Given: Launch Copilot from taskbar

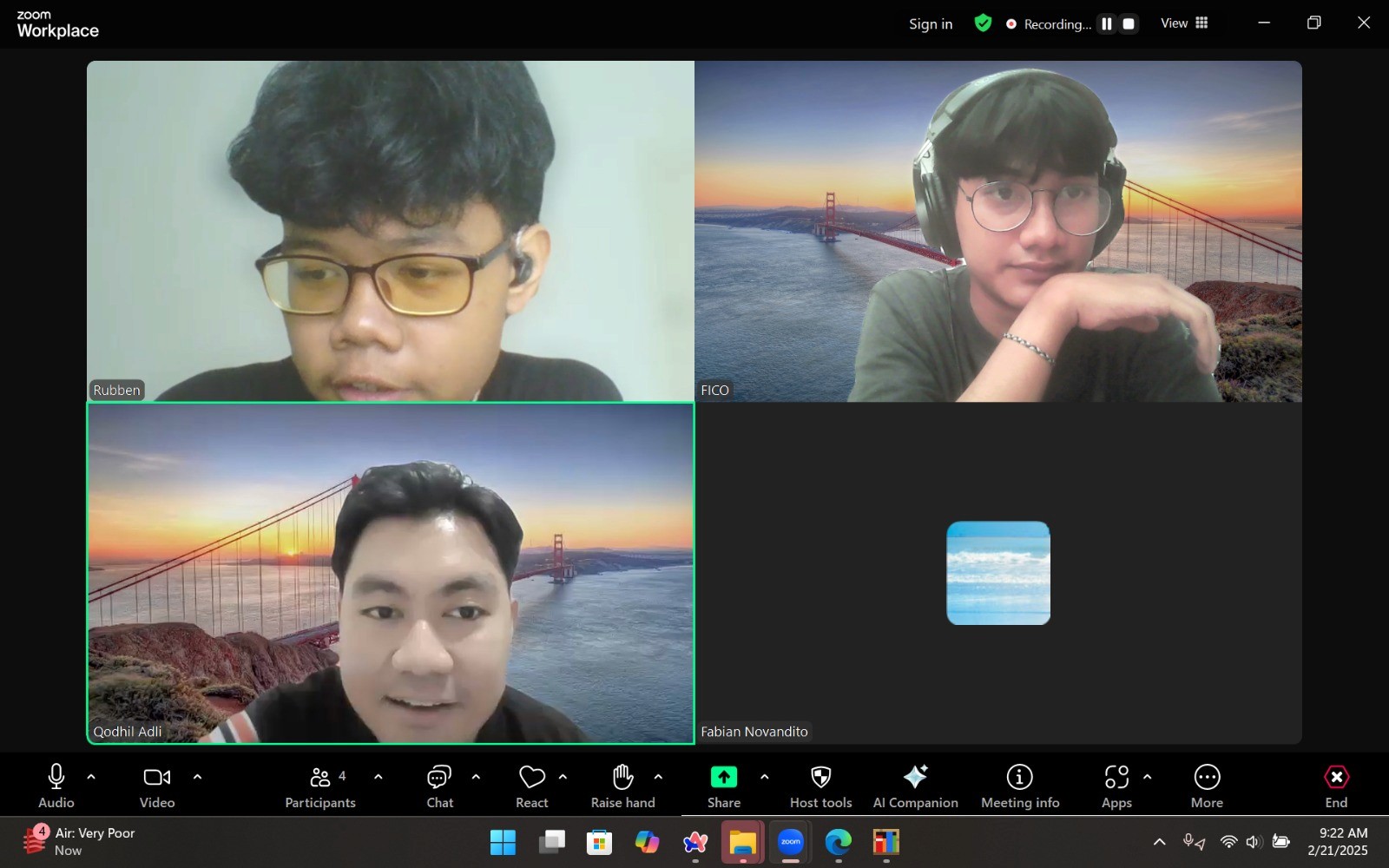Looking at the screenshot, I should pos(647,842).
